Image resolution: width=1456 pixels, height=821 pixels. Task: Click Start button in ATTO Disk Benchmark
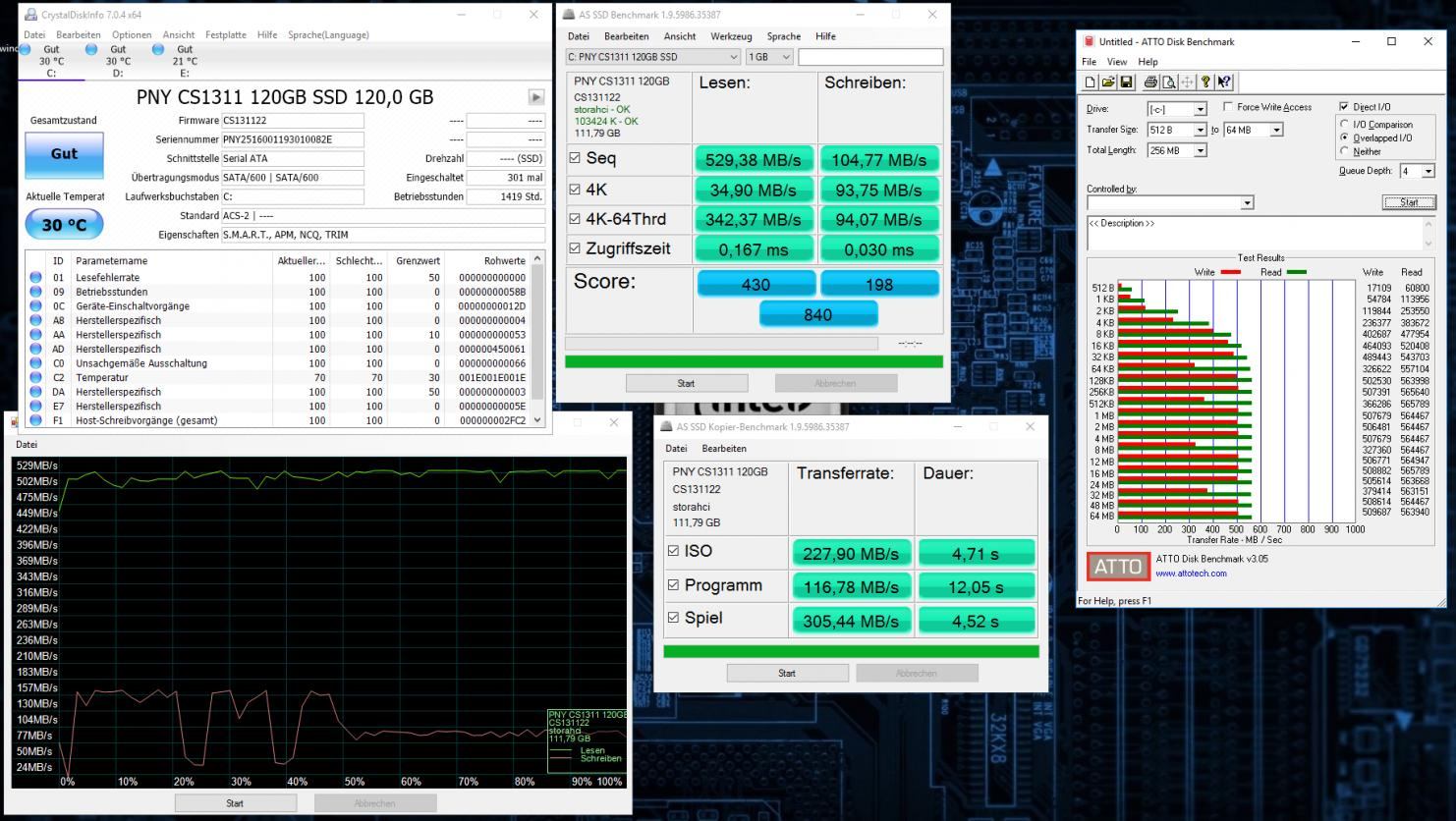(x=1409, y=203)
